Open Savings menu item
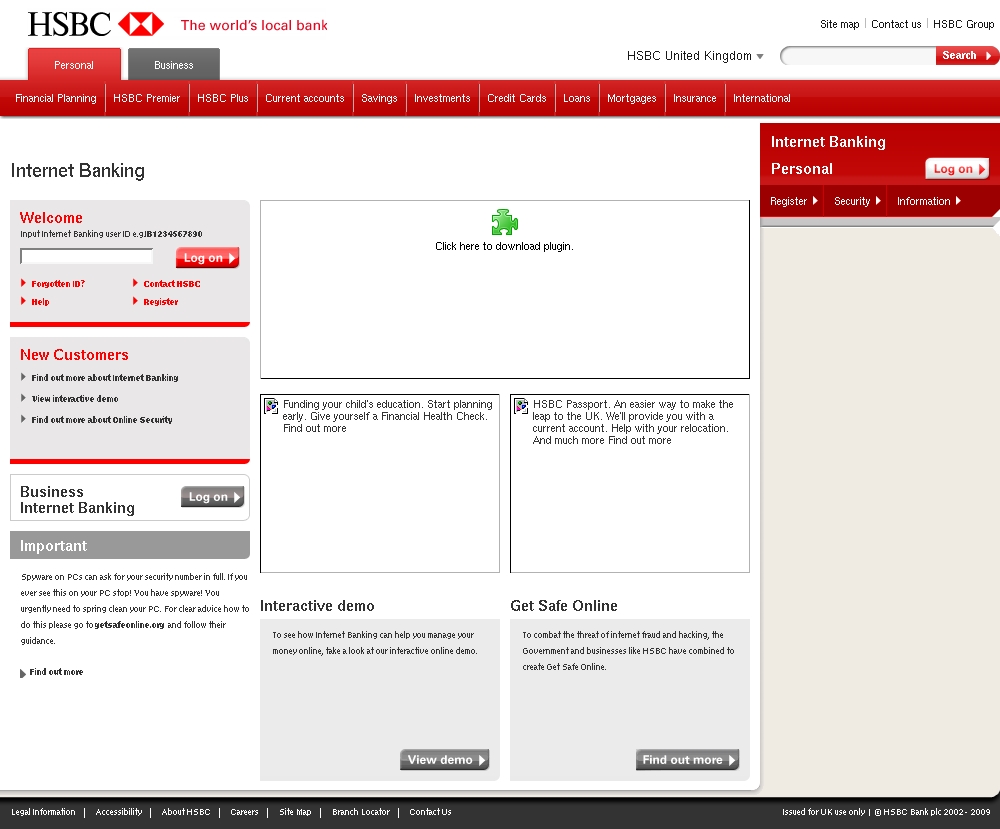 point(379,98)
